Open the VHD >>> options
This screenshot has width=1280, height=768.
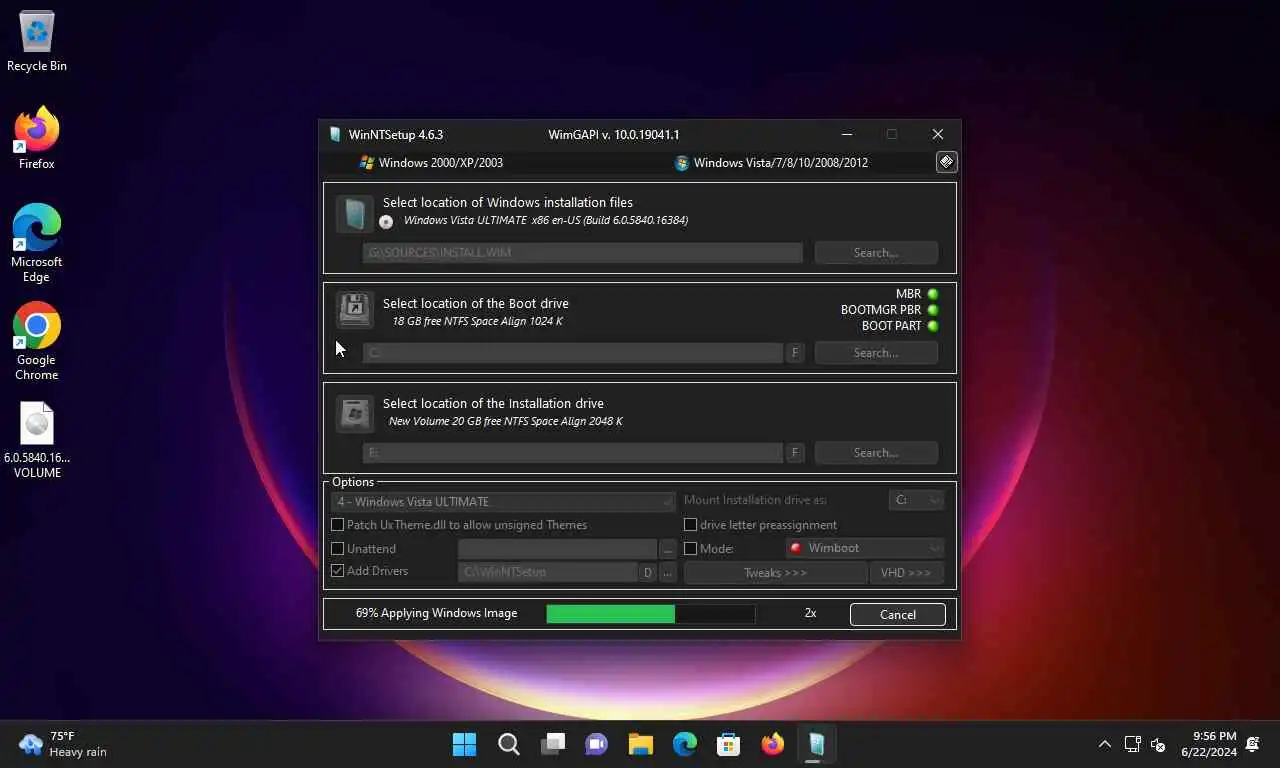pos(906,573)
